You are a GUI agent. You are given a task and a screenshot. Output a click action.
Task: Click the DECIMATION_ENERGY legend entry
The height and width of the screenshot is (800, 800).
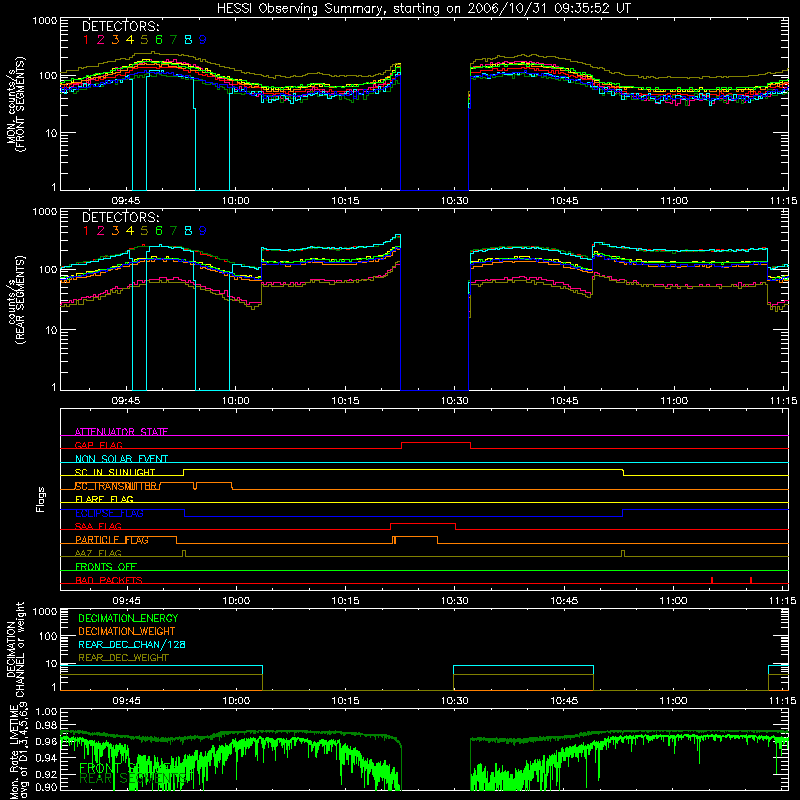(128, 618)
